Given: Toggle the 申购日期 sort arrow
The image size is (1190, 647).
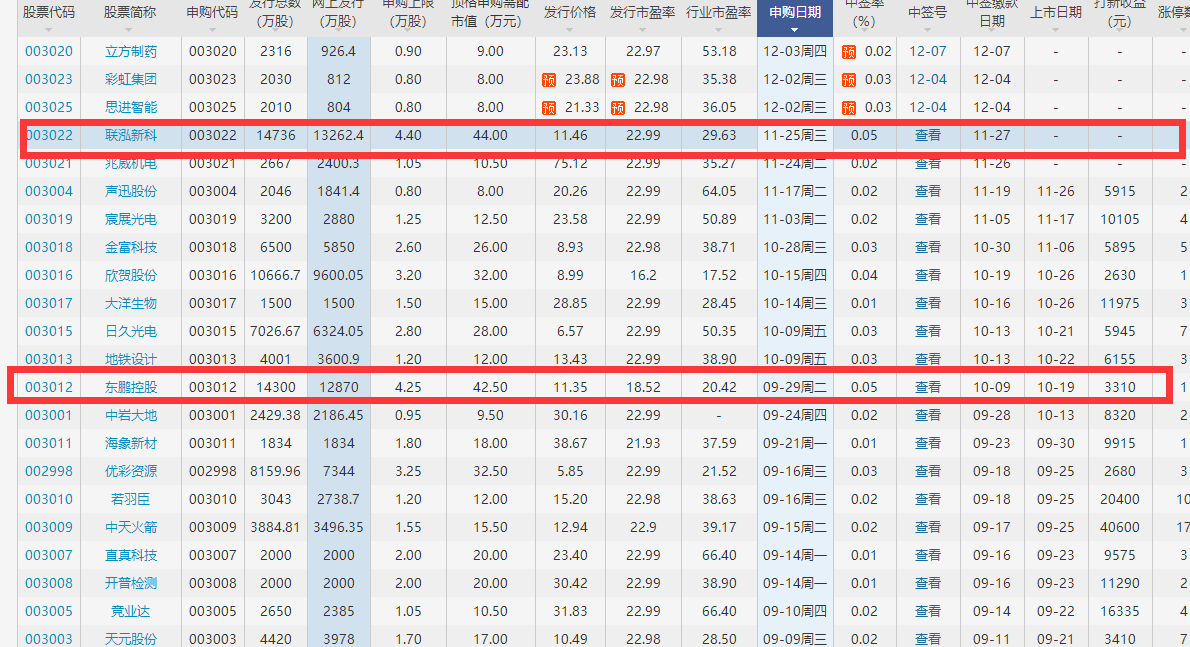Looking at the screenshot, I should tap(795, 30).
